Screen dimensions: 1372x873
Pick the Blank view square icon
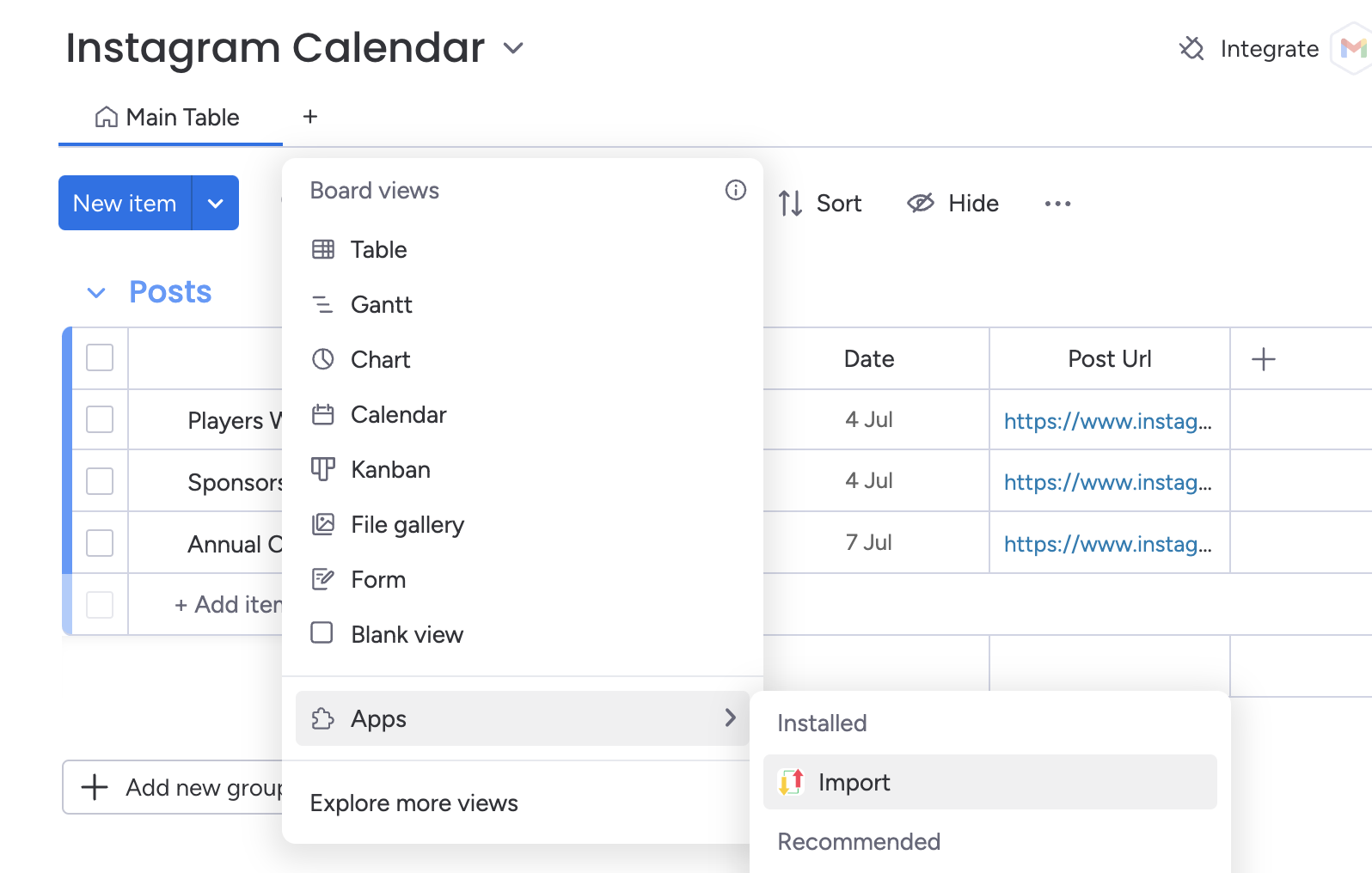click(322, 633)
